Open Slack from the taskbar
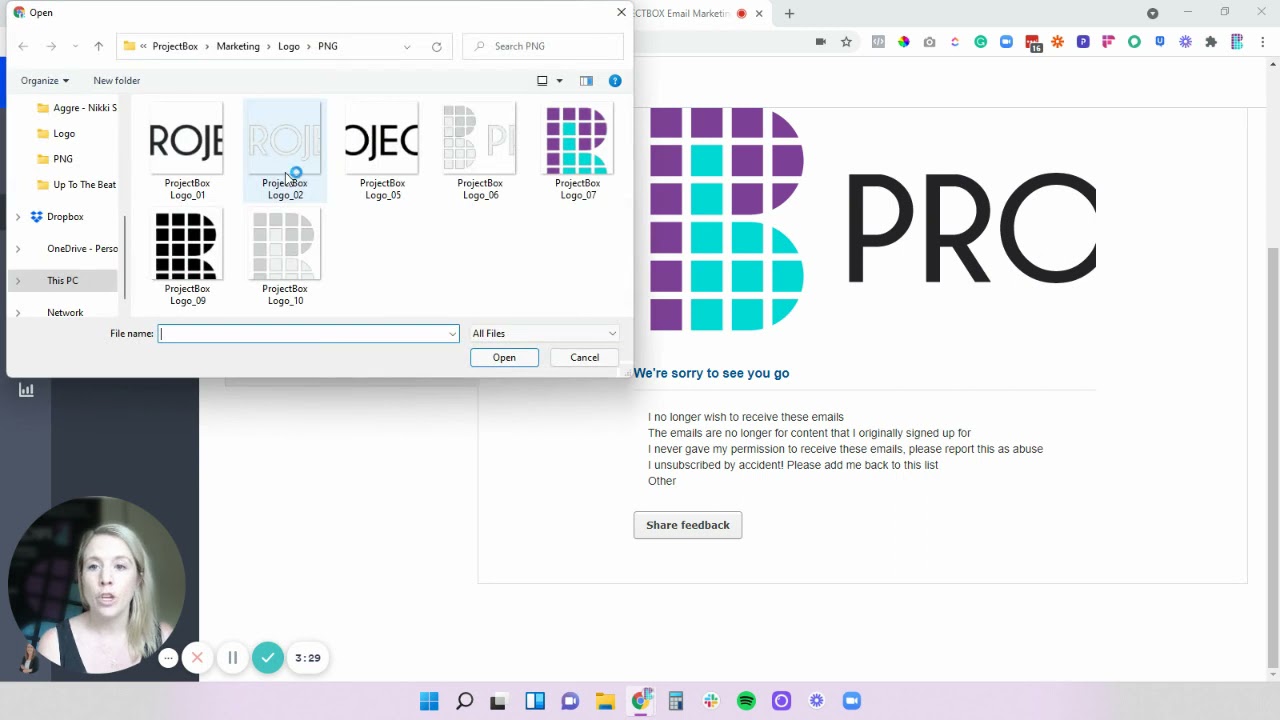Screen dimensions: 1280x720 coord(711,701)
